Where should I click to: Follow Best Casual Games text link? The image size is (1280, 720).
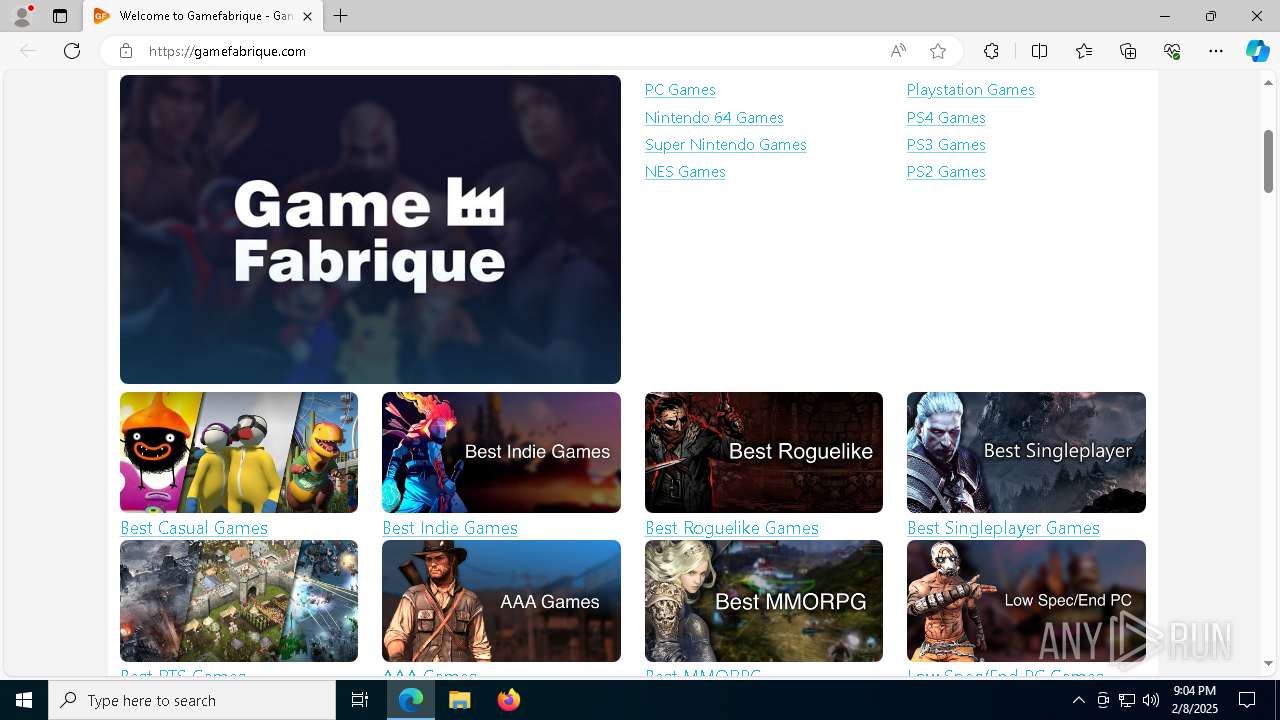194,528
